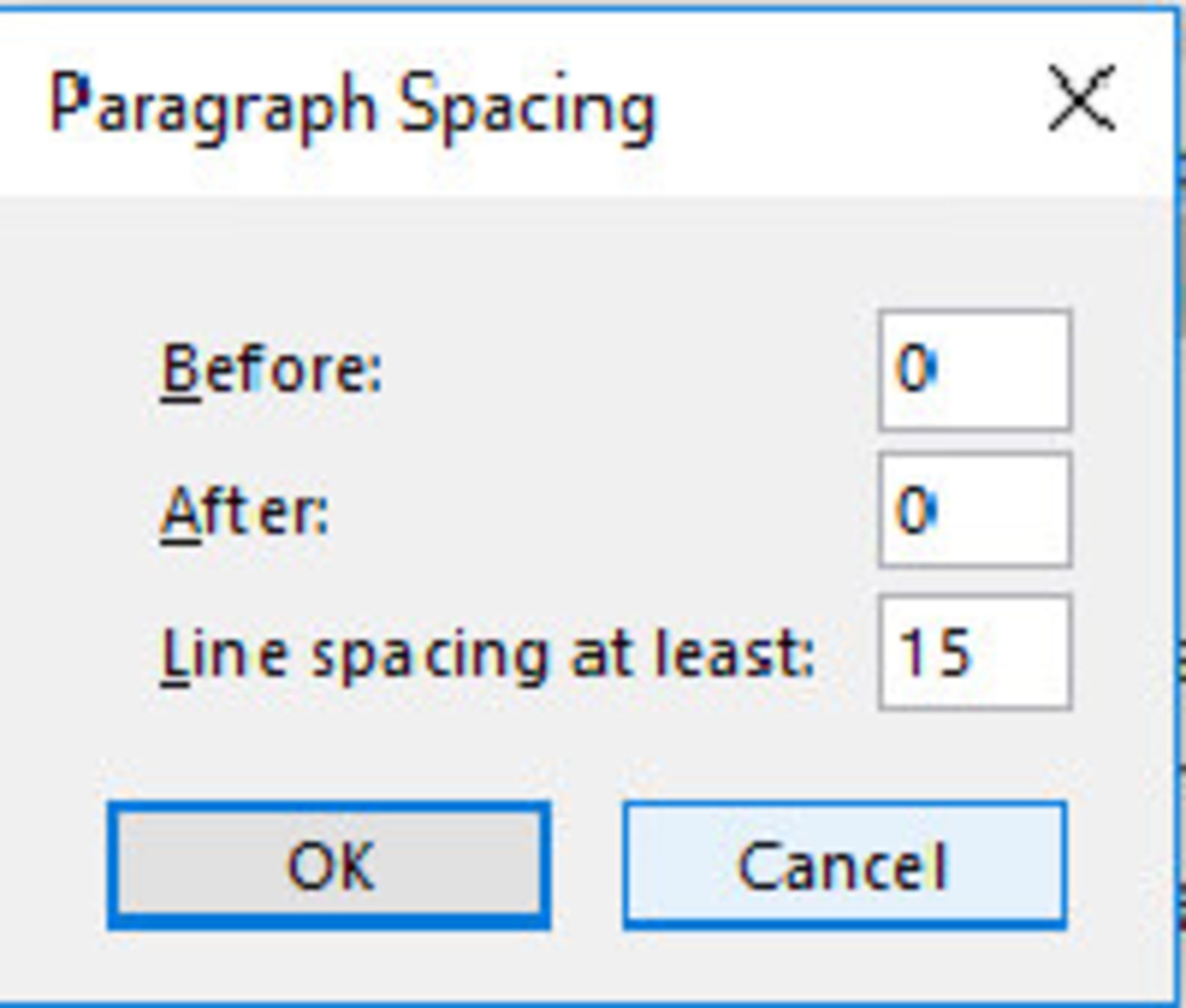Activate the line spacing value box
Viewport: 1186px width, 1008px height.
point(975,652)
